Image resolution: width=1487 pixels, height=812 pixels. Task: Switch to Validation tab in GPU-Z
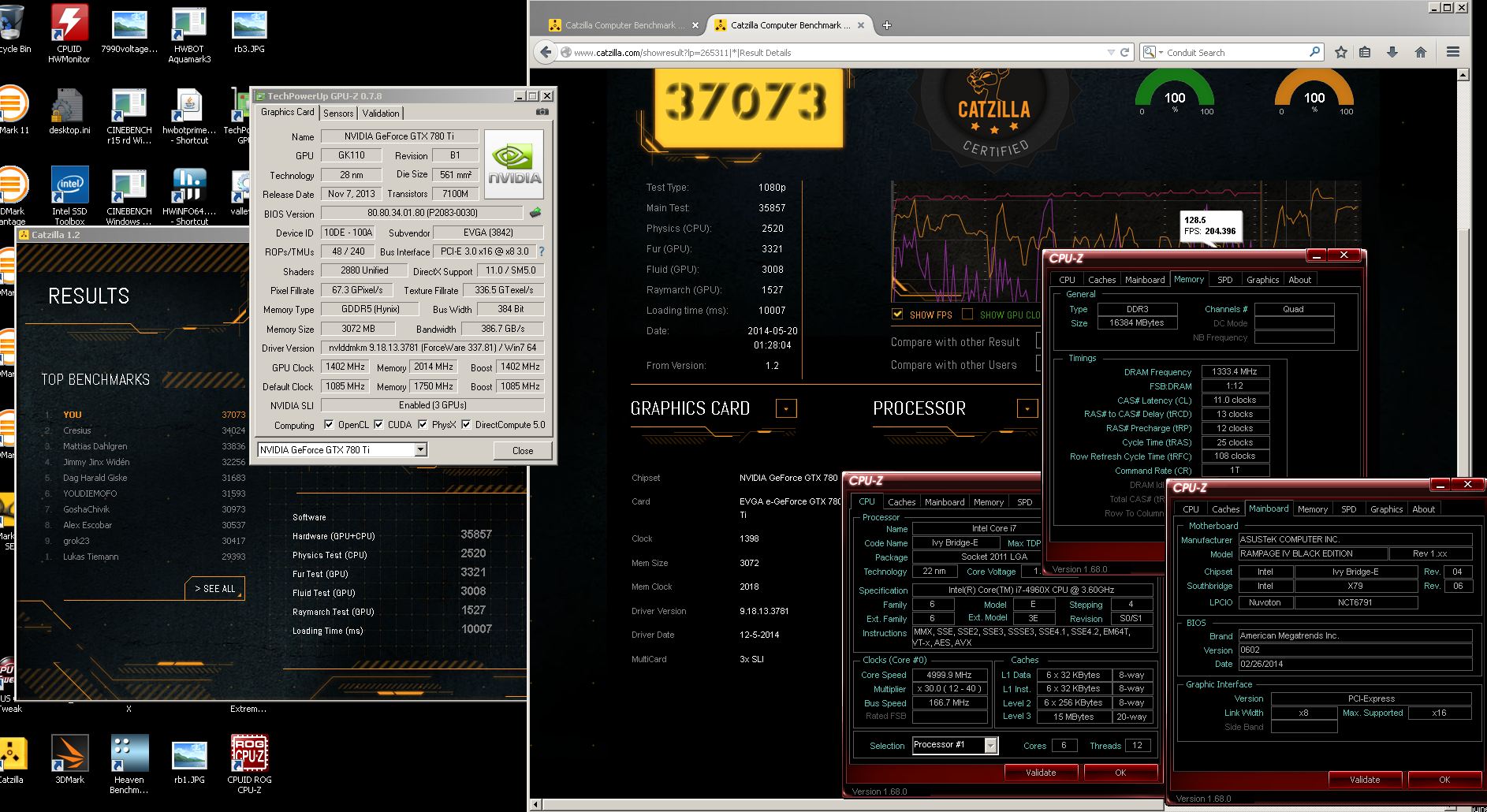(x=381, y=113)
